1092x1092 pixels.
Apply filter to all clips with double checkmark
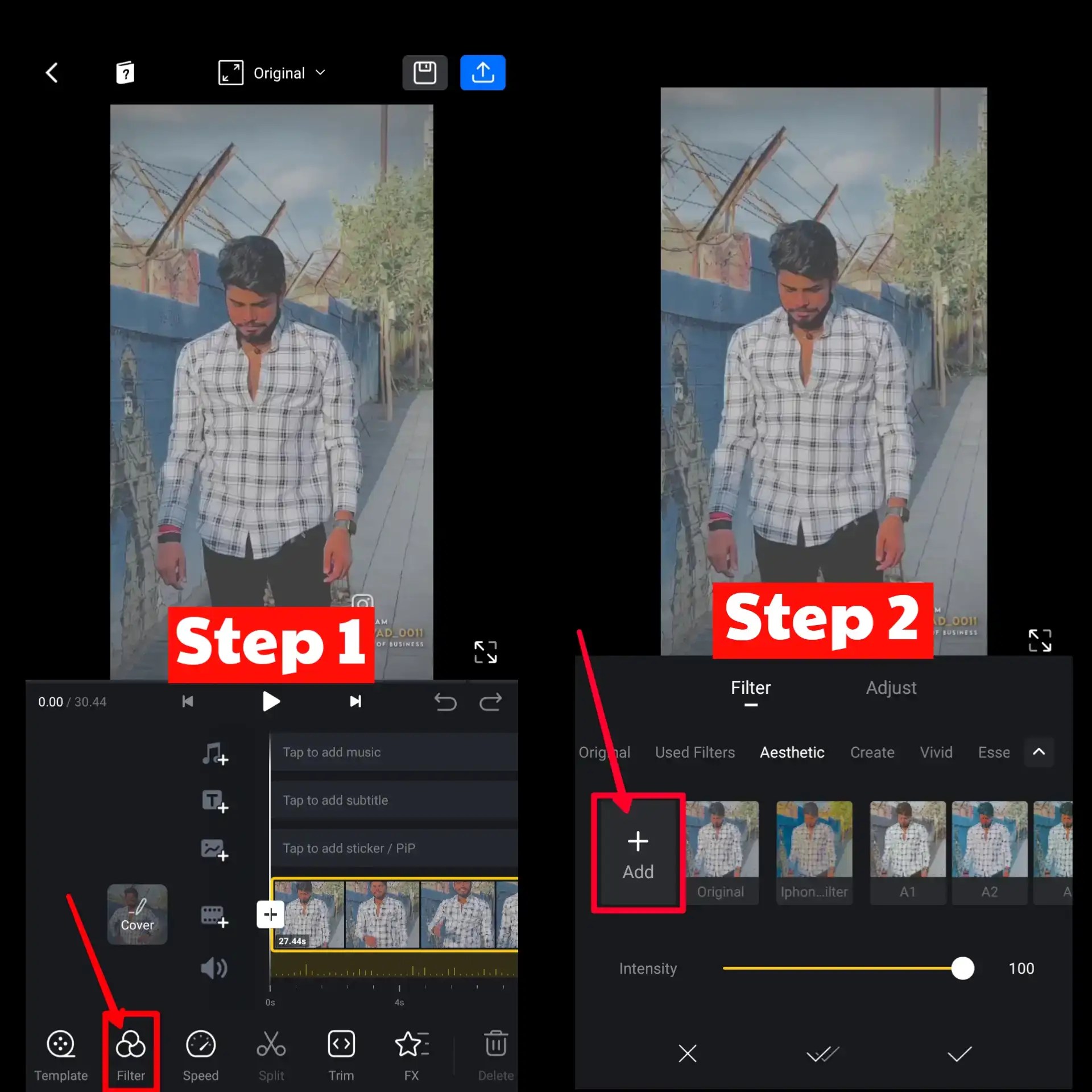click(x=823, y=1054)
